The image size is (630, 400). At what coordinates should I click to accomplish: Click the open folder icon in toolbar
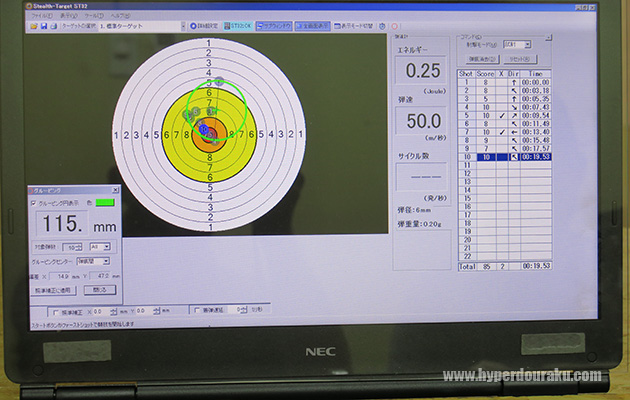tap(35, 26)
